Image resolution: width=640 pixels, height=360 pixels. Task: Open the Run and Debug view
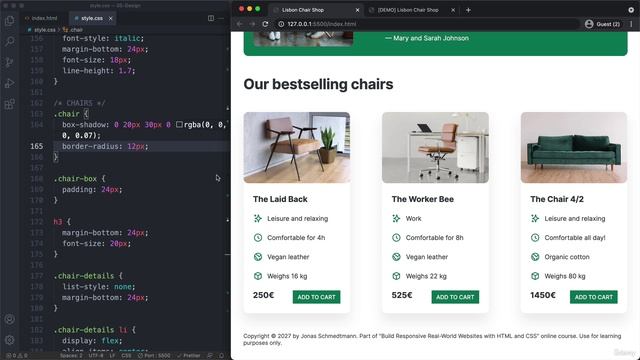click(9, 83)
